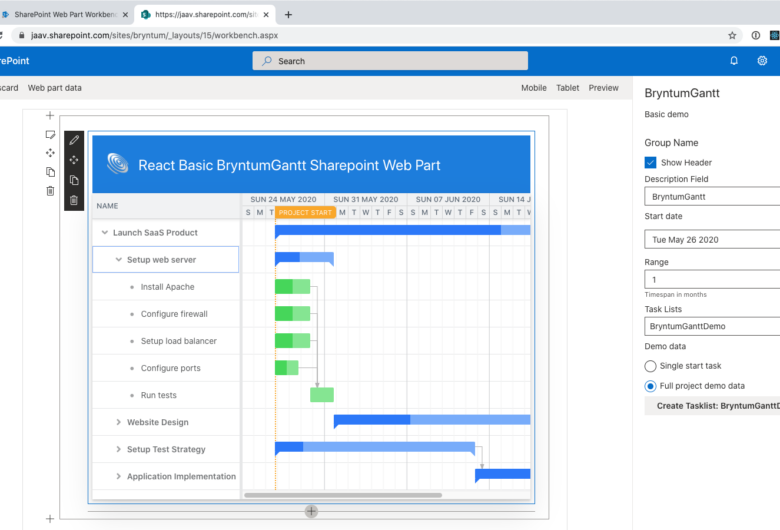Bookmark this page with the star icon
780x530 pixels.
pos(732,35)
